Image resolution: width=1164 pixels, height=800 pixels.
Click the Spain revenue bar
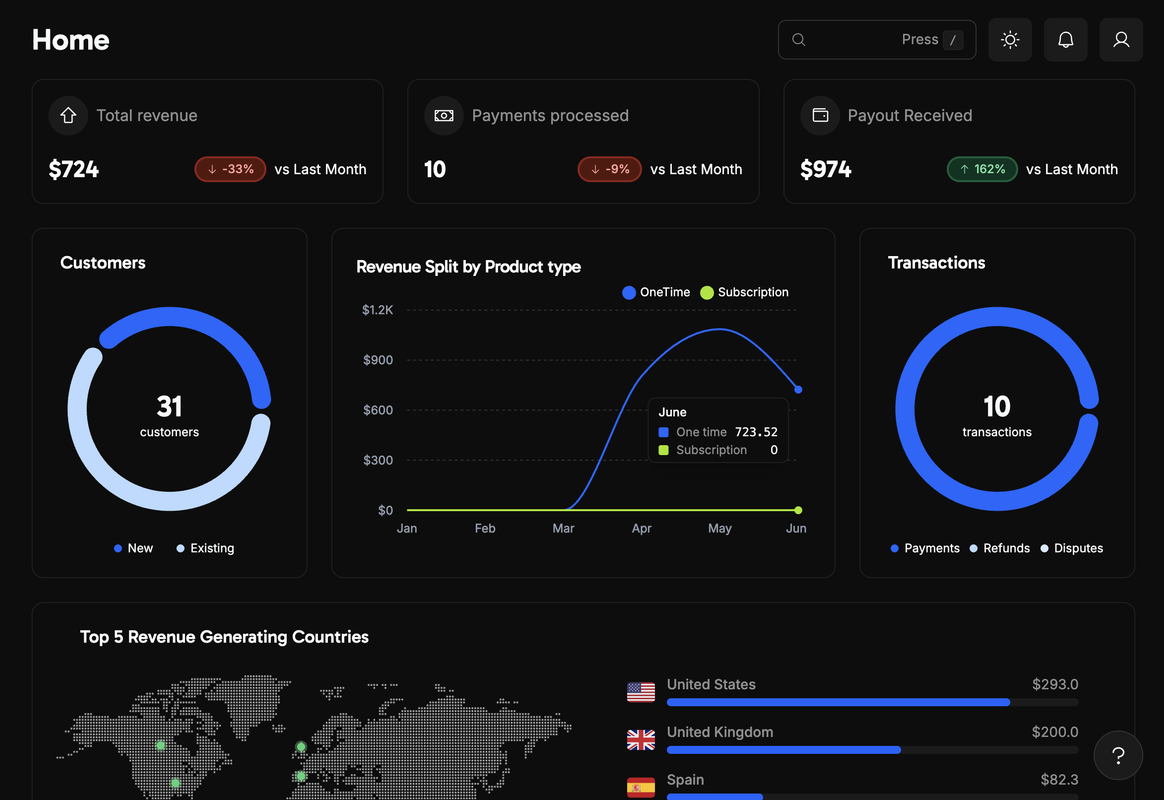tap(872, 796)
